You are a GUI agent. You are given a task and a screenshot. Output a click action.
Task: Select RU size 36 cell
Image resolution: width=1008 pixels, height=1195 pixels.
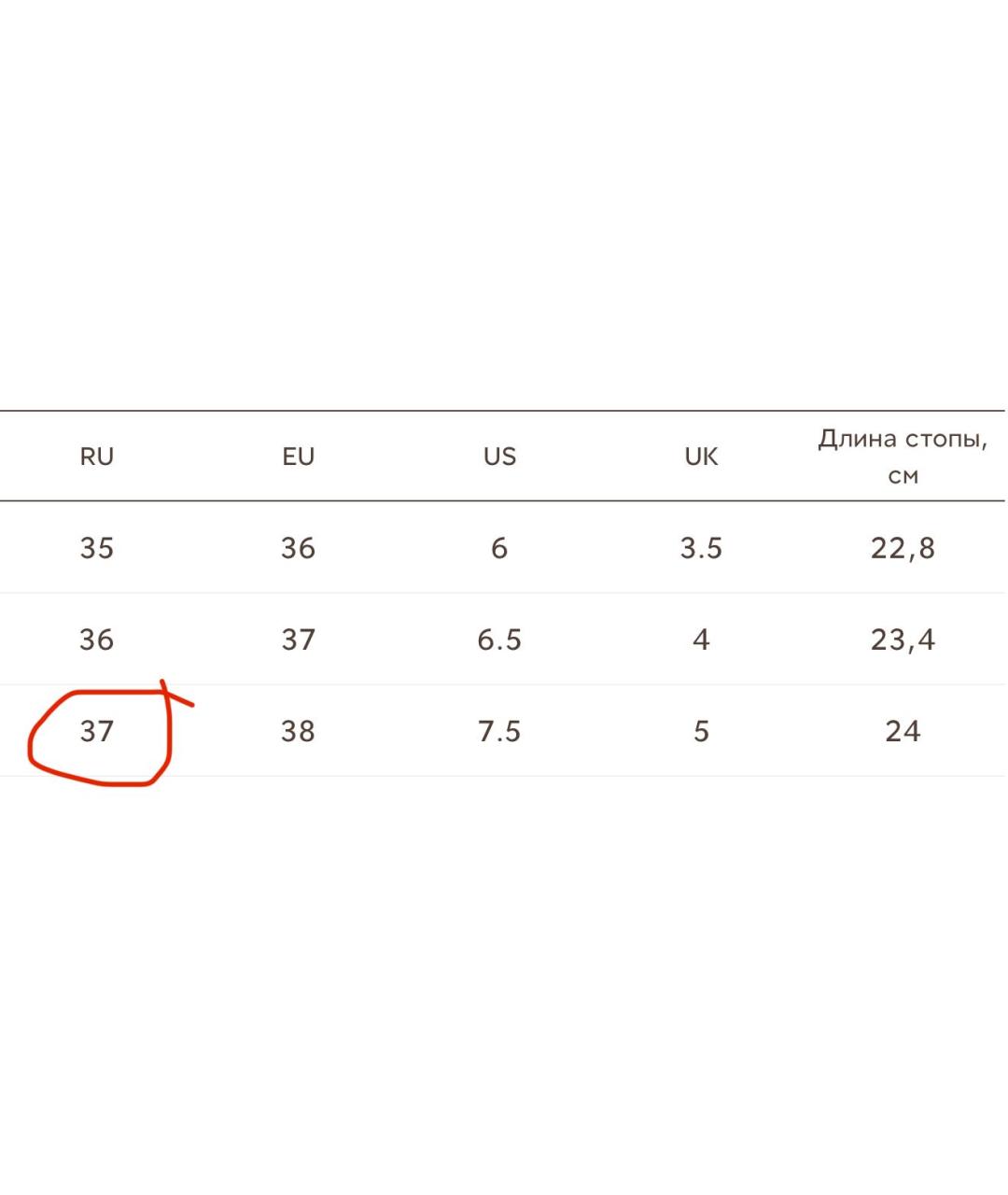97,640
